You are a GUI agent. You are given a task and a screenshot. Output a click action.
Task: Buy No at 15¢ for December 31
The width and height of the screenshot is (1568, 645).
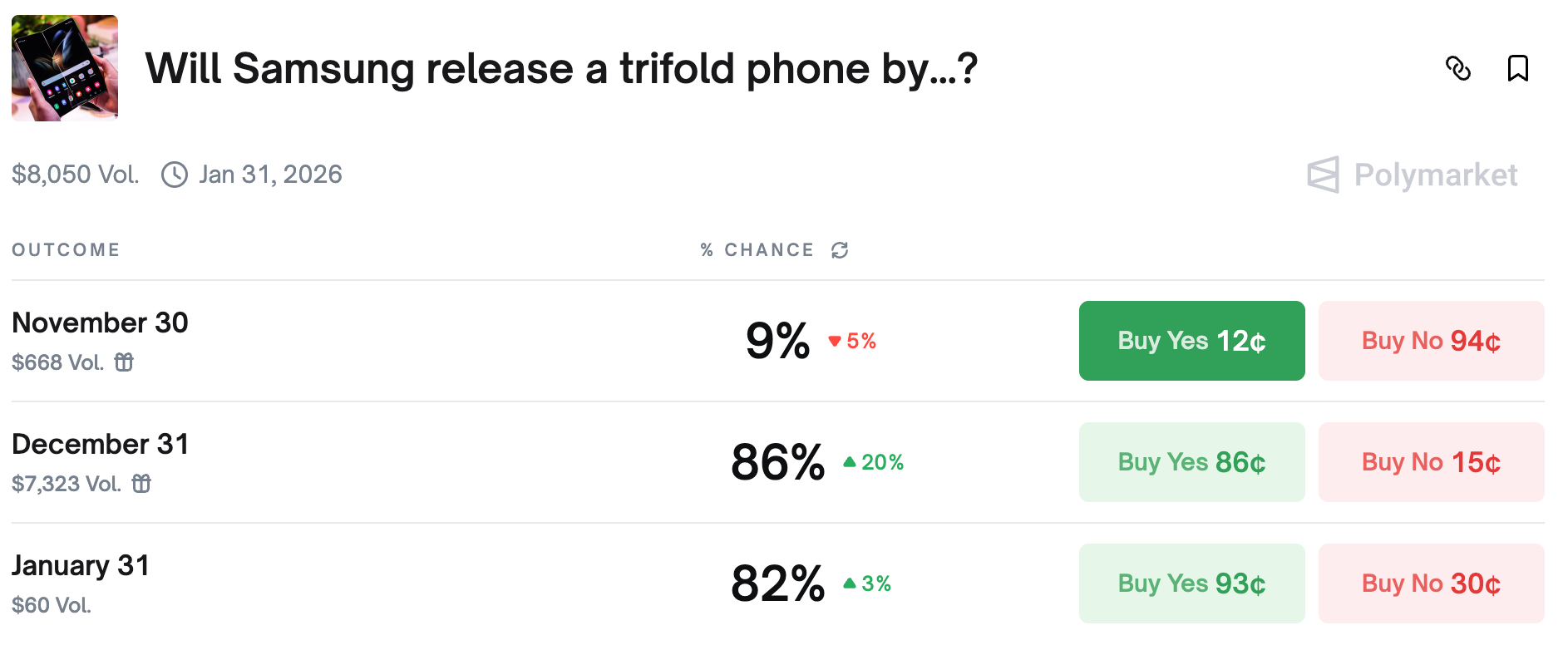pos(1431,462)
